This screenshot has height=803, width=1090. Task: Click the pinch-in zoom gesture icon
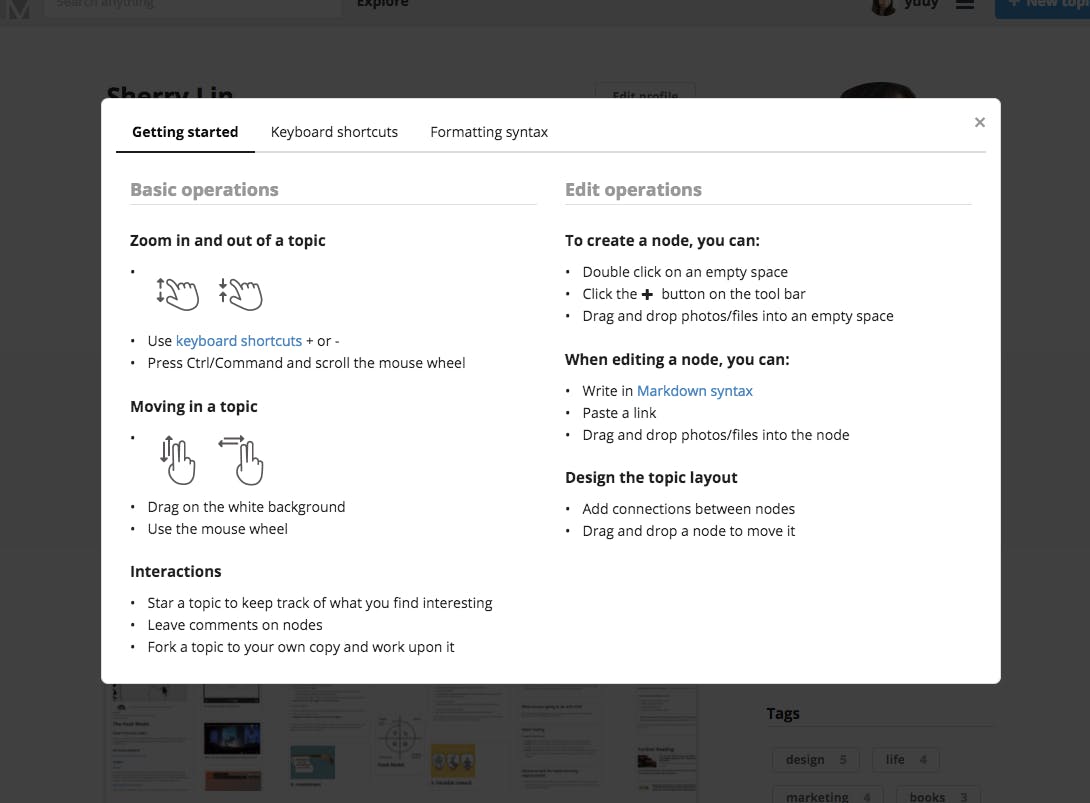pyautogui.click(x=241, y=294)
